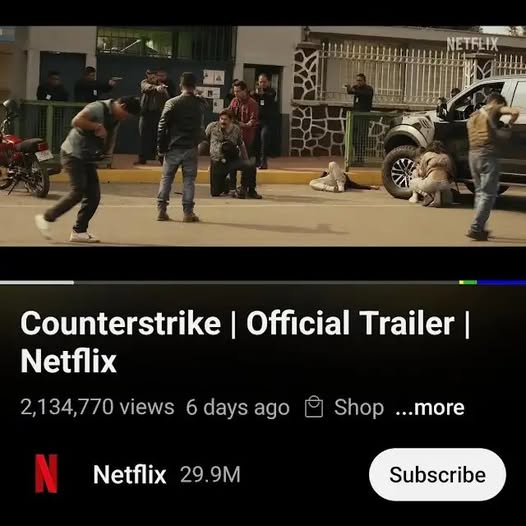Tap the 29.9M subscriber count

pos(210,474)
